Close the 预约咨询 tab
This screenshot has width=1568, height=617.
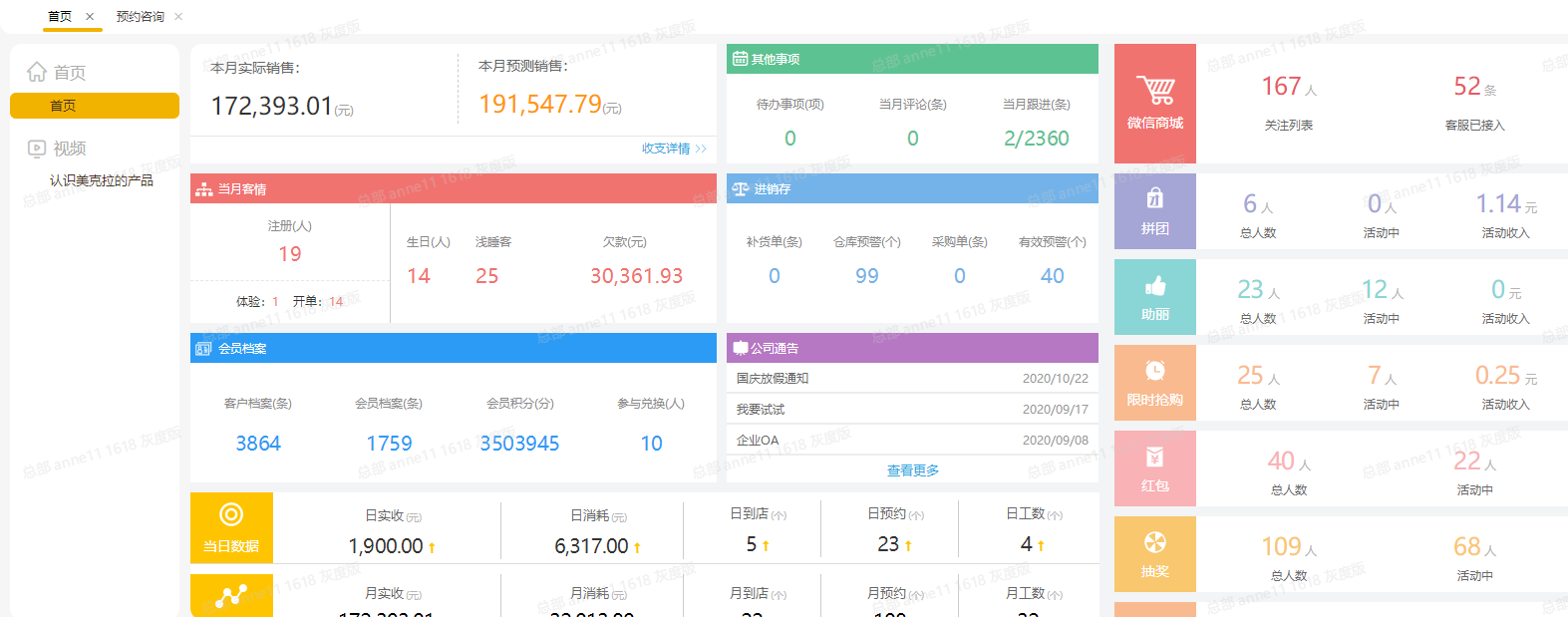(x=178, y=17)
